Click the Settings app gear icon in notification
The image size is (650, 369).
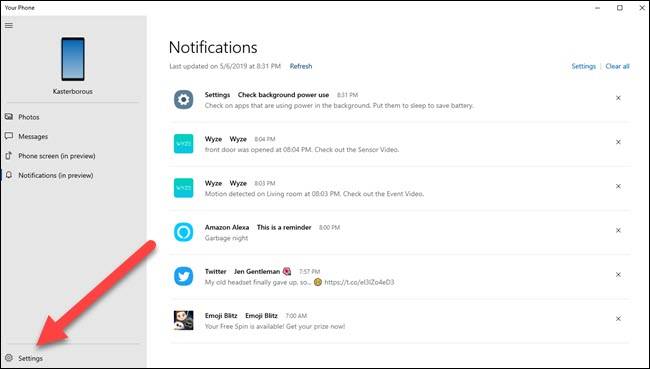coord(184,100)
